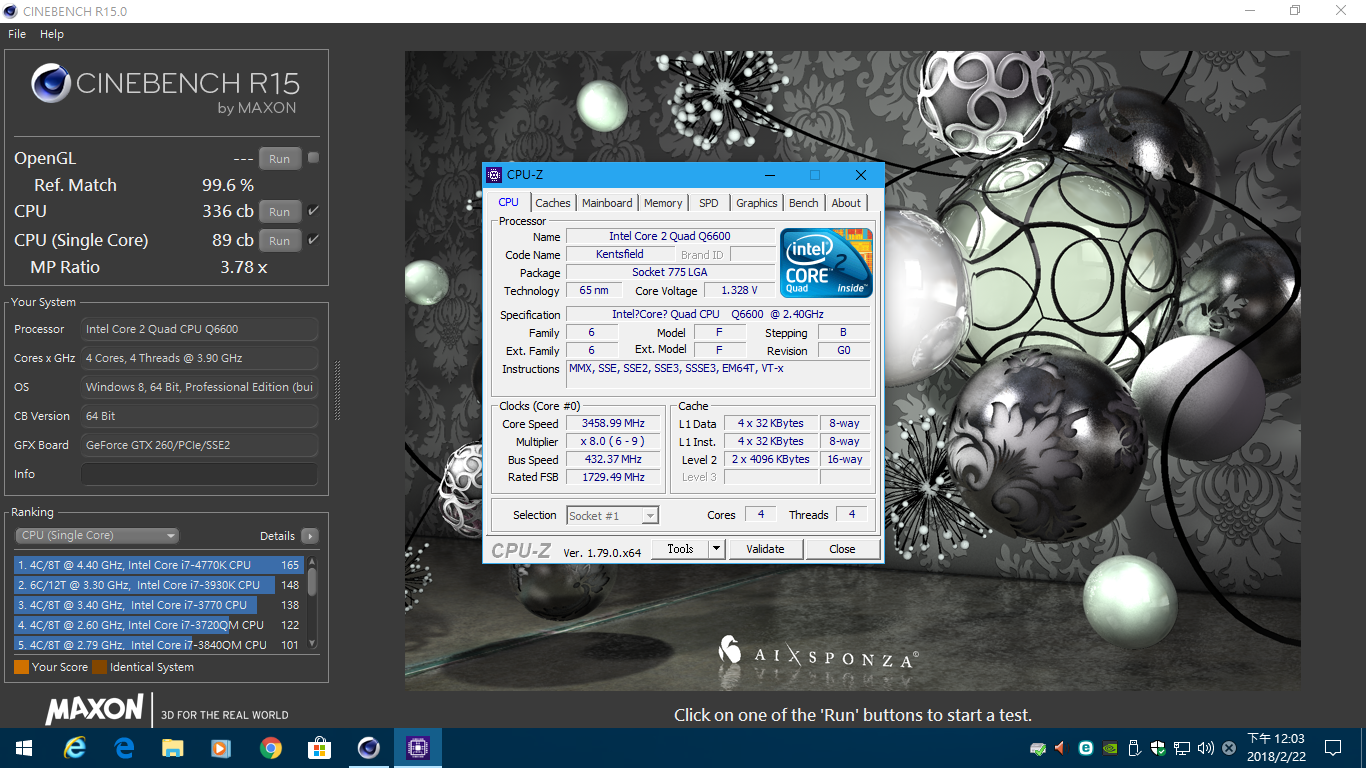Open the ranking CPU (Single Core) dropdown
This screenshot has height=768, width=1366.
(97, 535)
